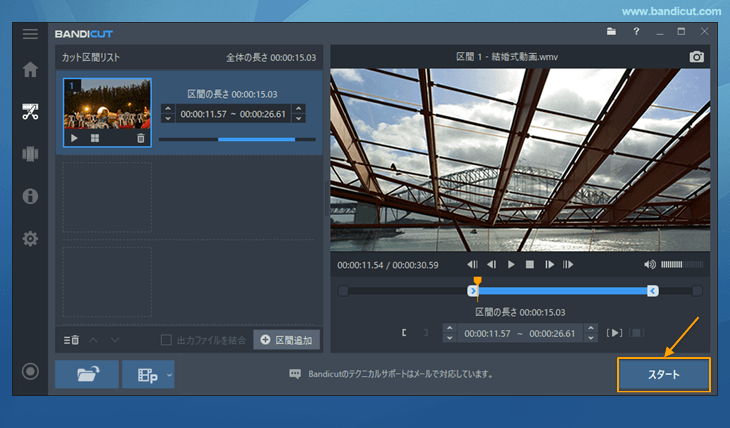Jump to previous keyframe button
Image resolution: width=730 pixels, height=428 pixels.
472,265
